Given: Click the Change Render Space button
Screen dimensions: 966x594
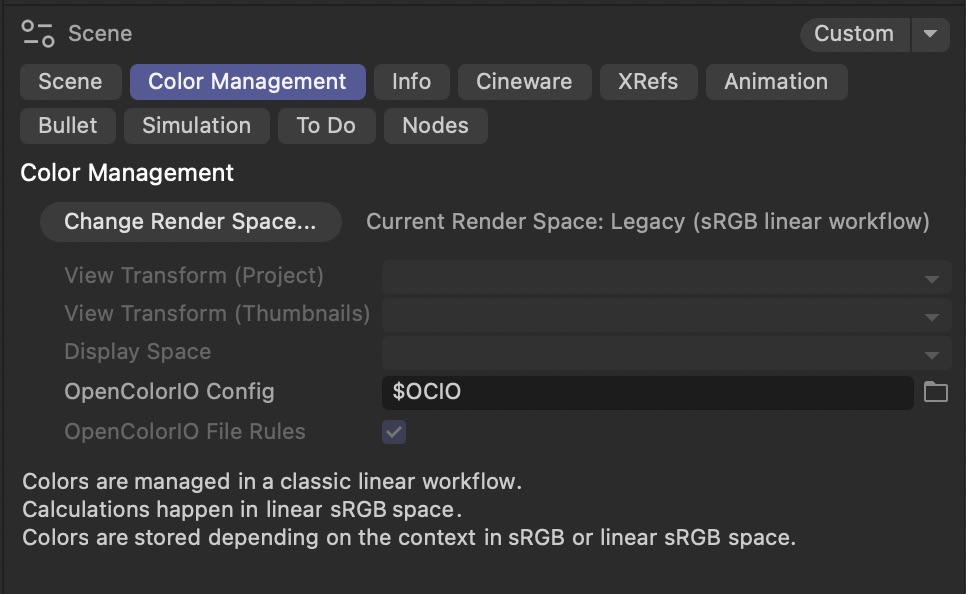Looking at the screenshot, I should [x=190, y=221].
